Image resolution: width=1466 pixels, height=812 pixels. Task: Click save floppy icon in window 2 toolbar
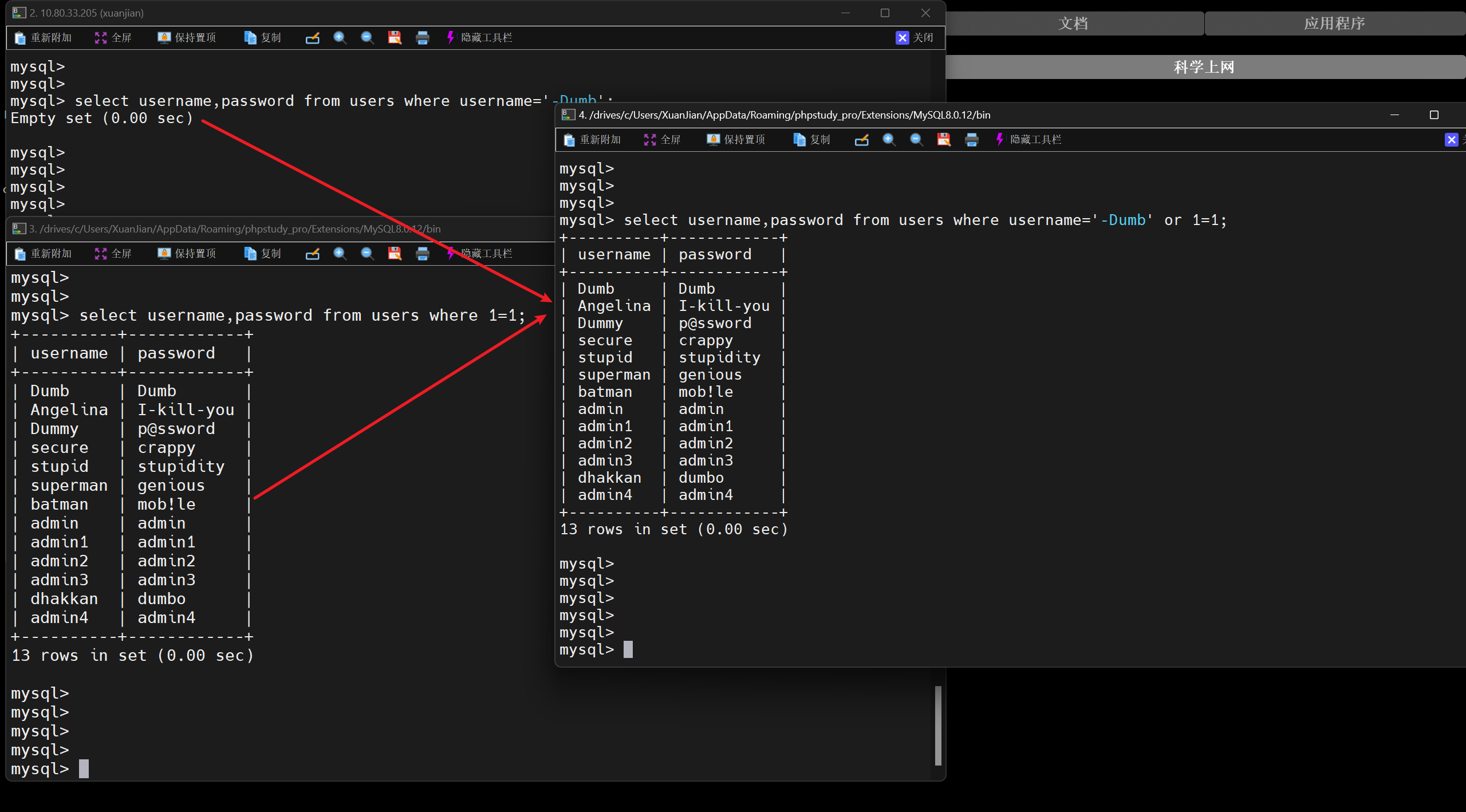tap(395, 38)
